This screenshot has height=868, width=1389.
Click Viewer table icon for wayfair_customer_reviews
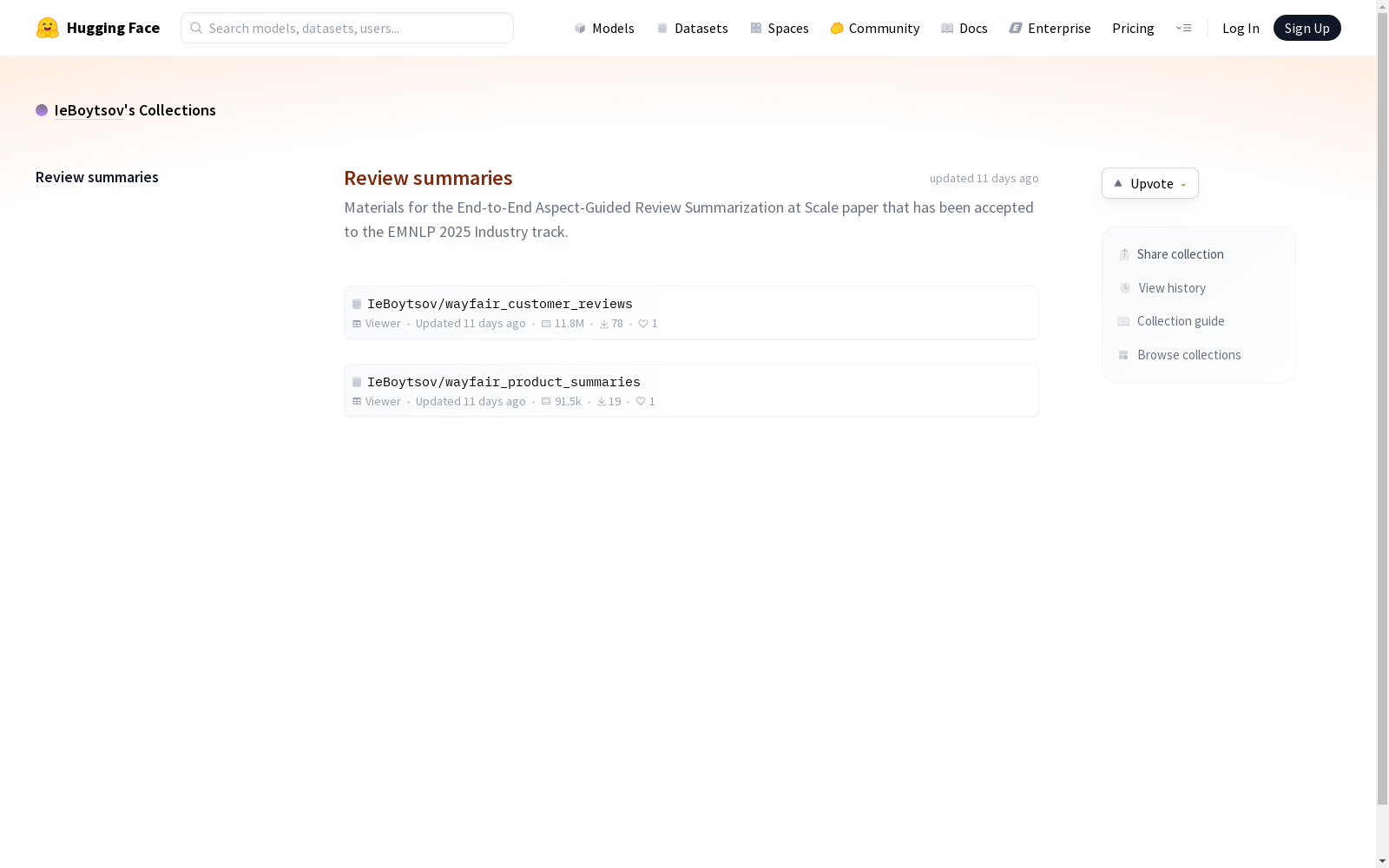[x=357, y=324]
